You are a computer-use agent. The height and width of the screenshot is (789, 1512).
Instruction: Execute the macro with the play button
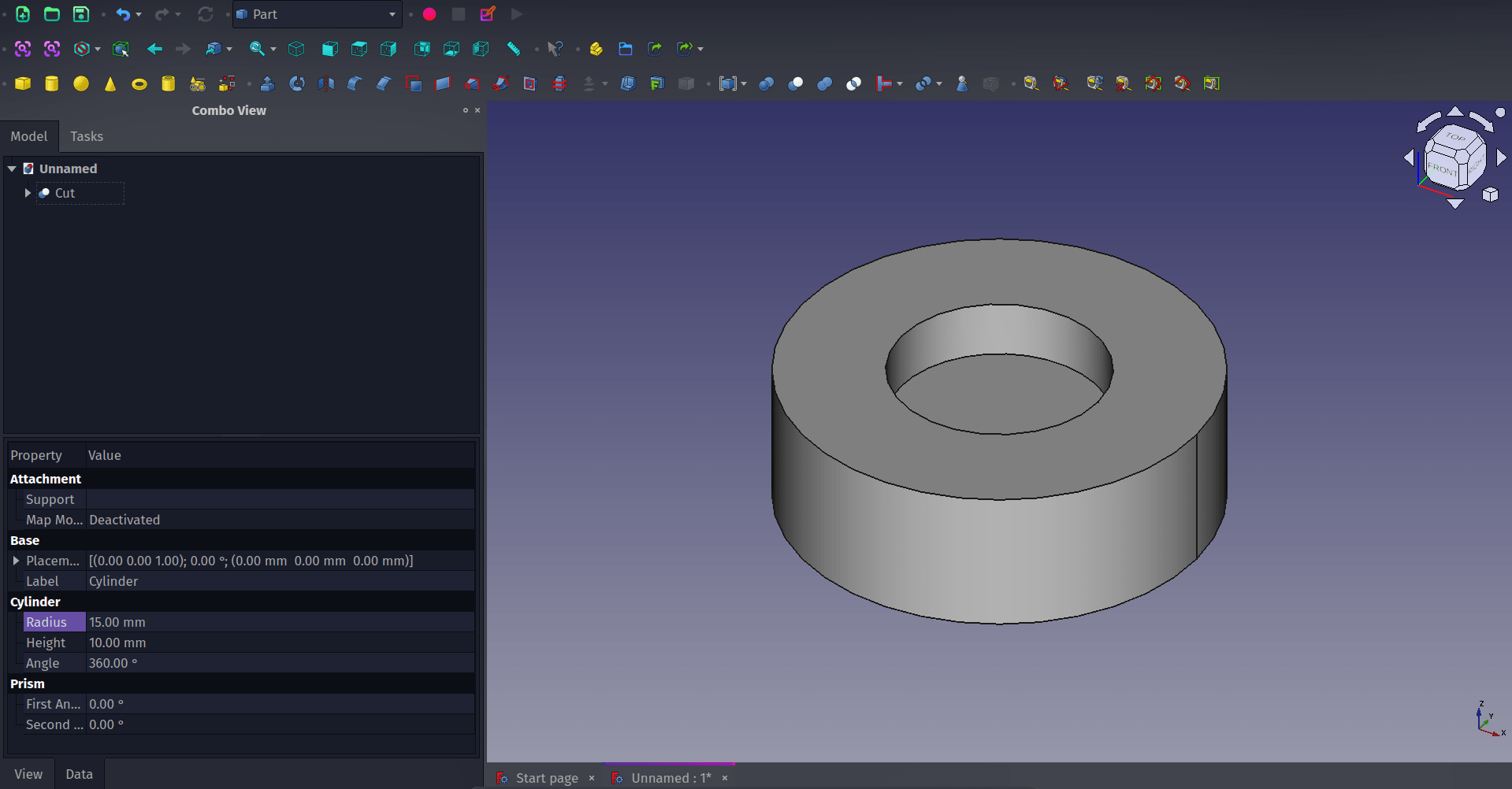(x=517, y=14)
